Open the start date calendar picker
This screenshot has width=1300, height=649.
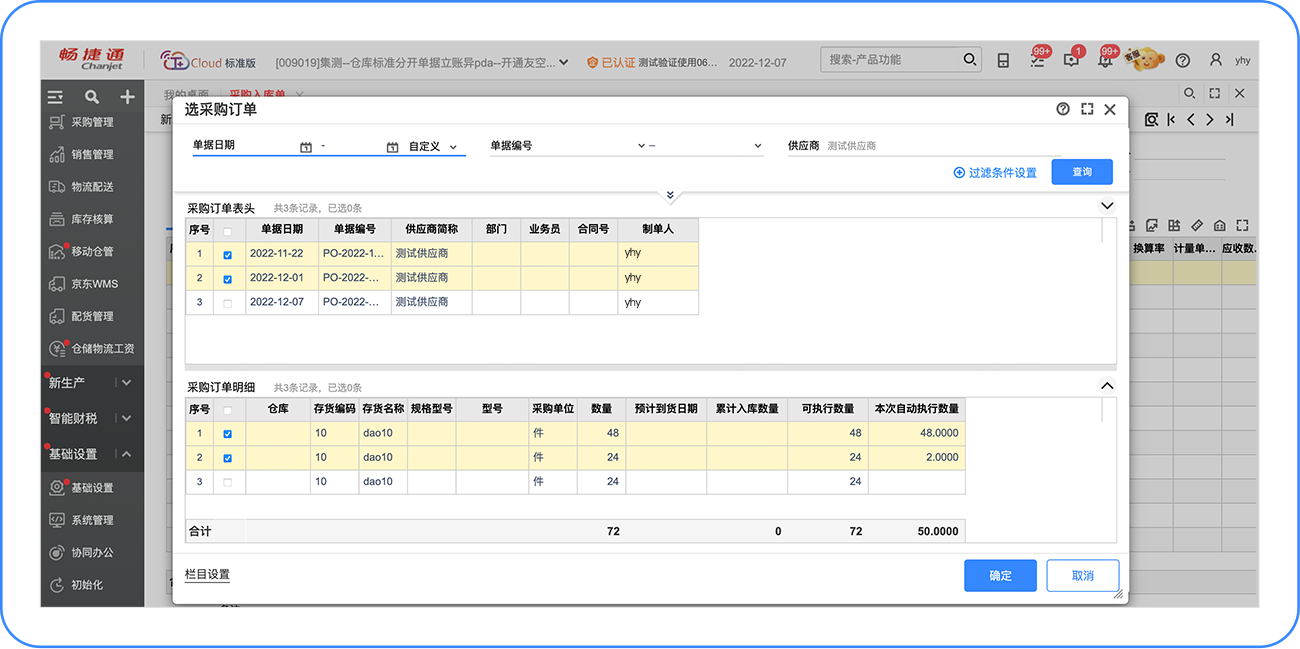coord(306,147)
